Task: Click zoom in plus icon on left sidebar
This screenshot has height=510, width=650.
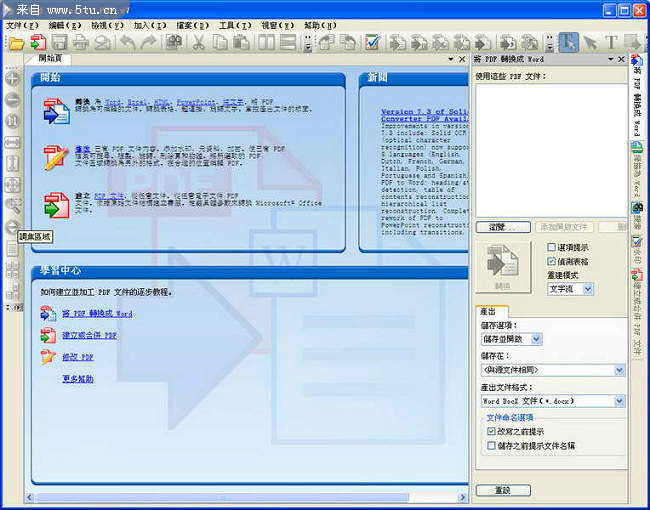Action: click(x=12, y=79)
